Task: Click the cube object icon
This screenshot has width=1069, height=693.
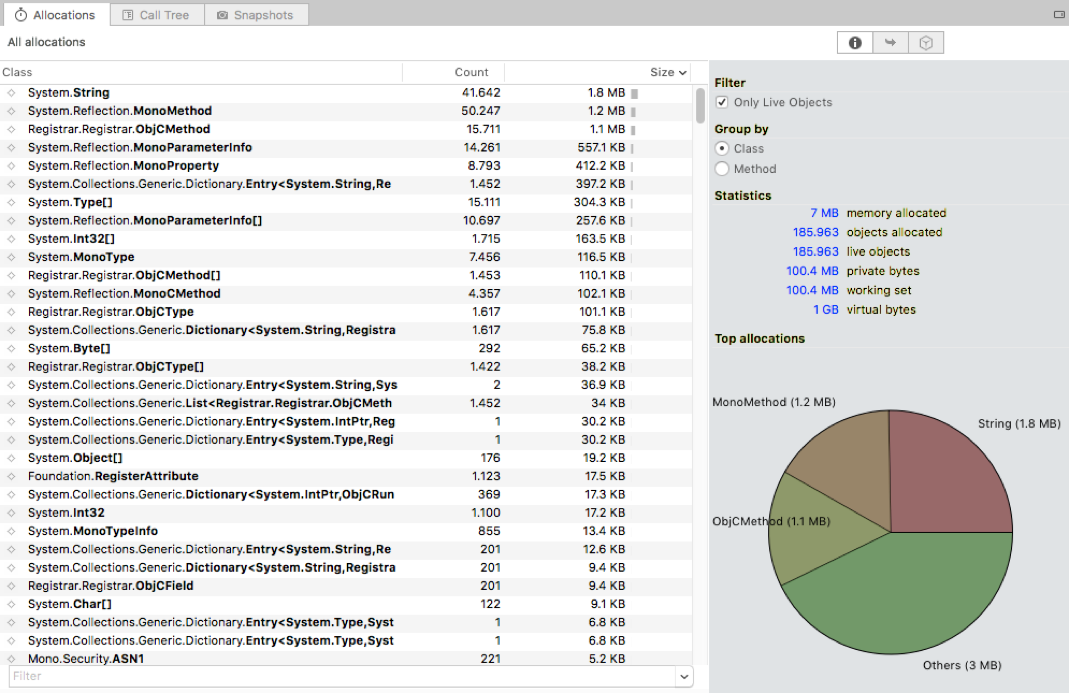Action: click(x=926, y=43)
